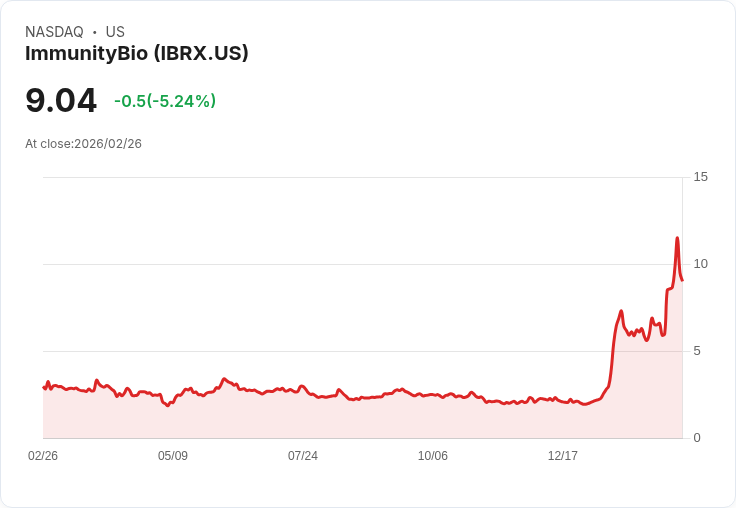Screen dimensions: 736x508
Task: Click the ImmunityBio (IBRX.US) title
Action: [137, 54]
